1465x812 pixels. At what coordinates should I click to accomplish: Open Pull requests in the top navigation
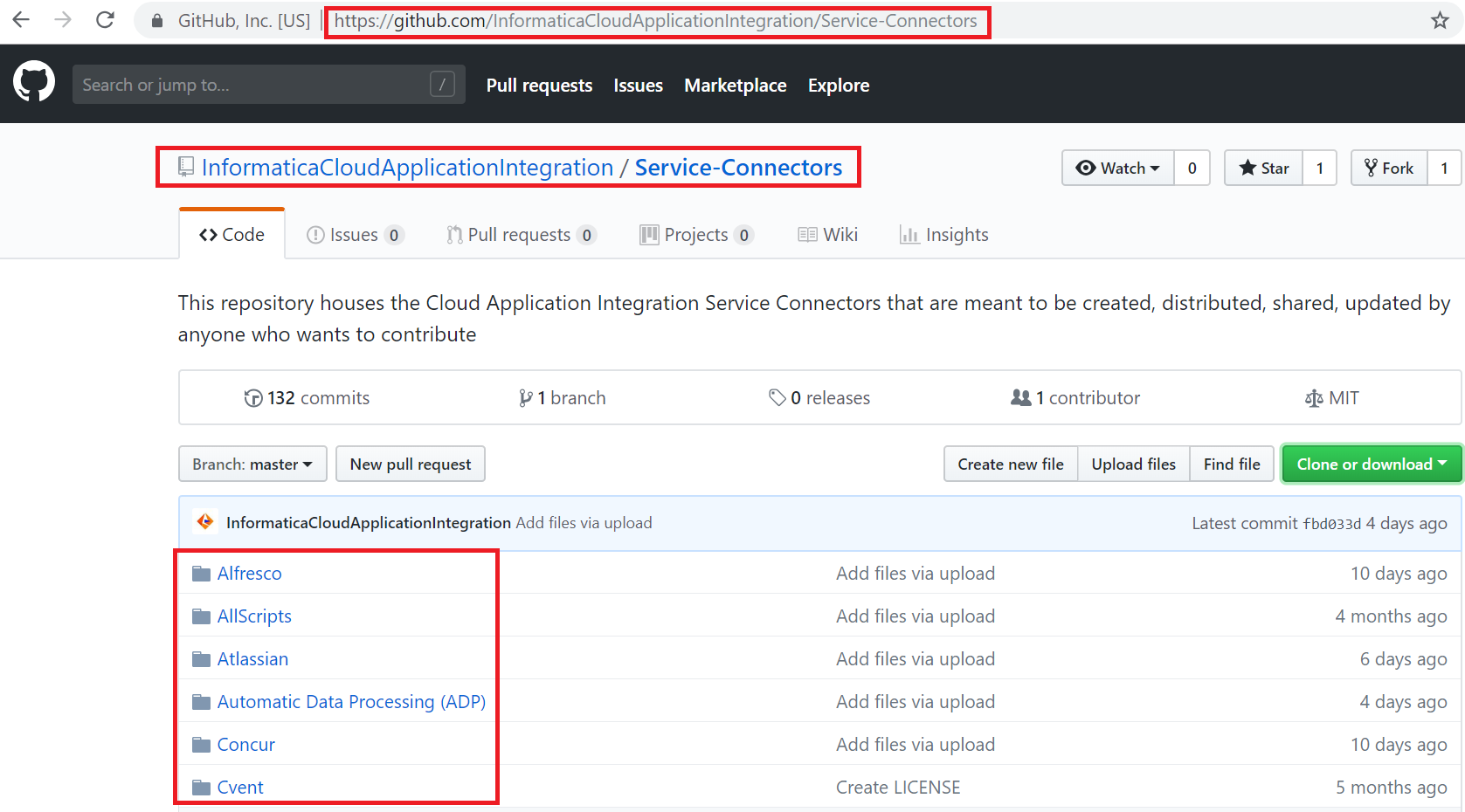point(539,85)
